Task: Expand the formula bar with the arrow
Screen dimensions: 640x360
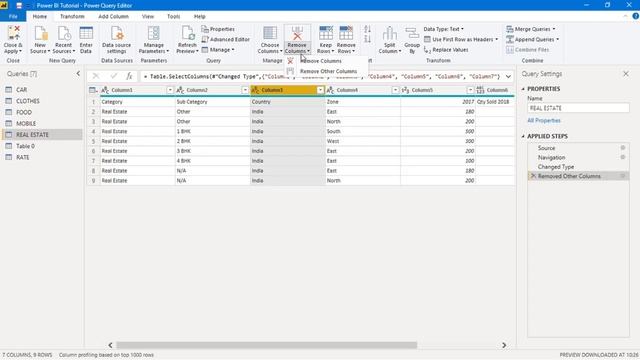Action: click(x=508, y=76)
